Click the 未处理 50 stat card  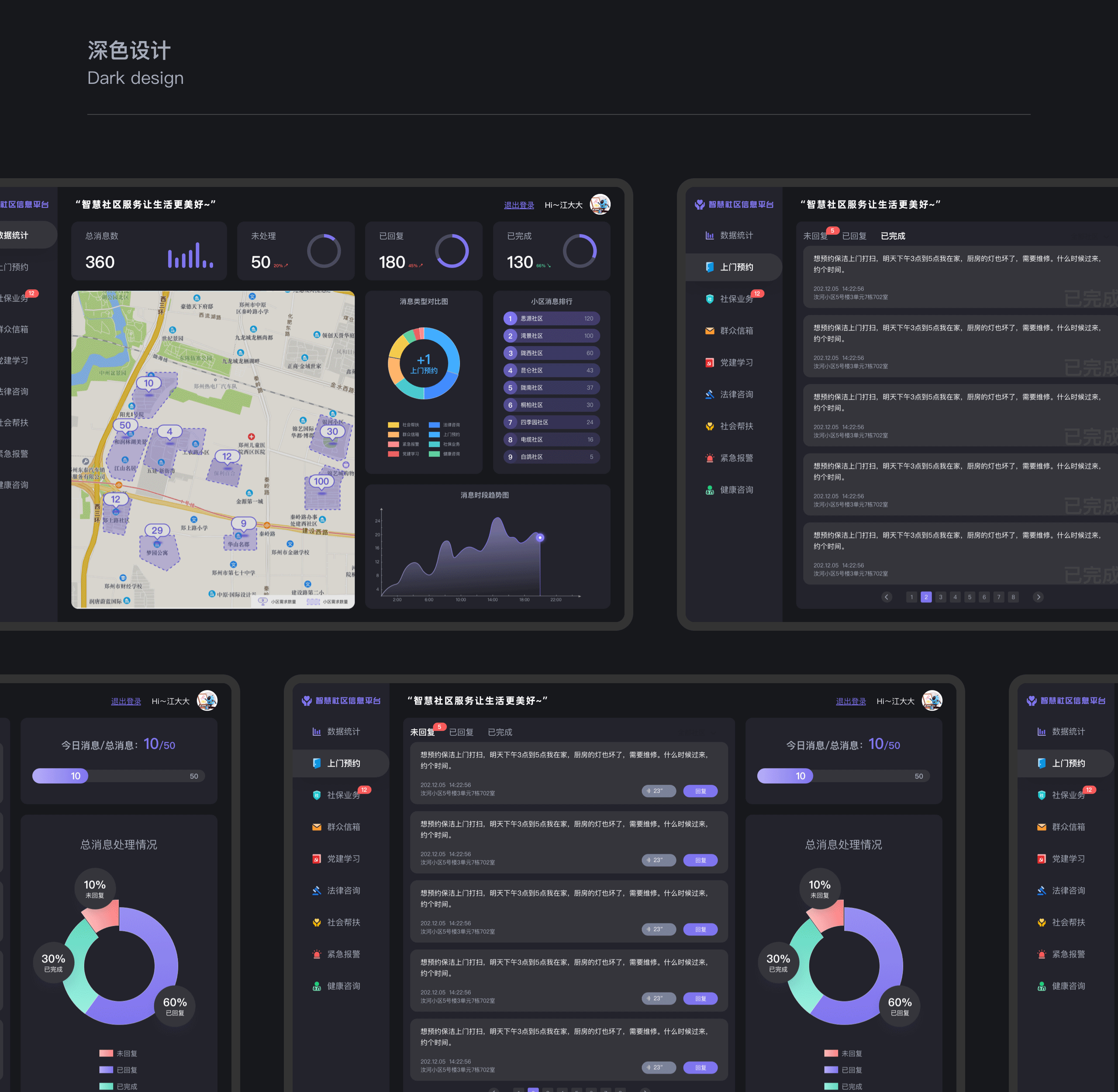296,251
